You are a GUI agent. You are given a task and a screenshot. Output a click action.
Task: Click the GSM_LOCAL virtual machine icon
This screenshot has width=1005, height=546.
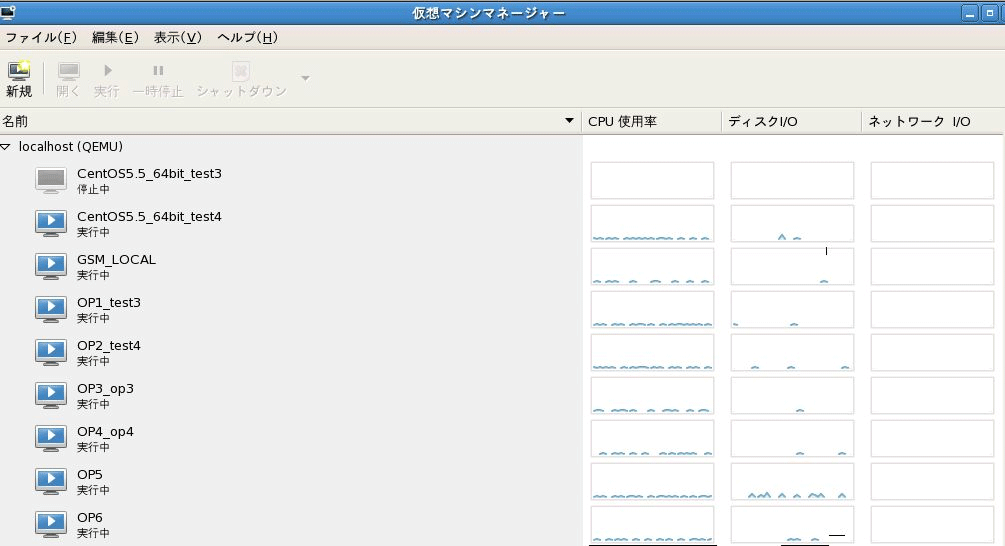point(51,266)
